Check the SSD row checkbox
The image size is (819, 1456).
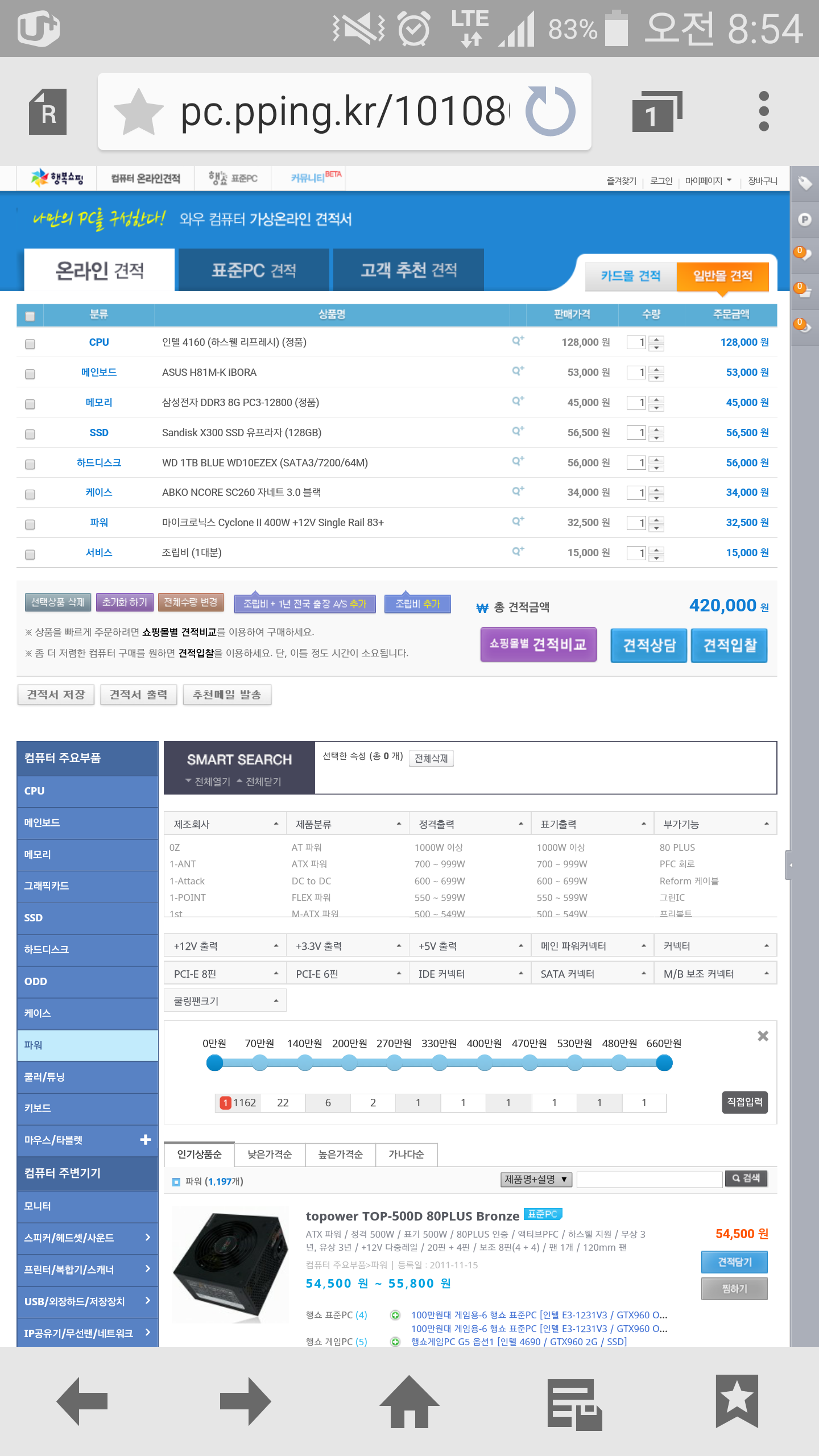[x=30, y=434]
